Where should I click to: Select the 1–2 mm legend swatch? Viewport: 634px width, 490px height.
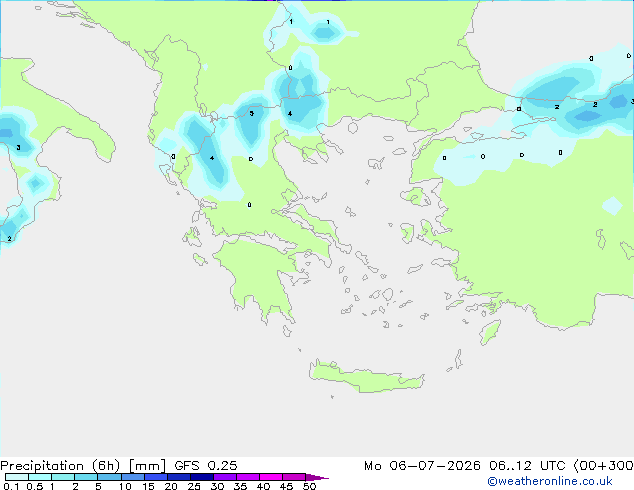pyautogui.click(x=63, y=477)
